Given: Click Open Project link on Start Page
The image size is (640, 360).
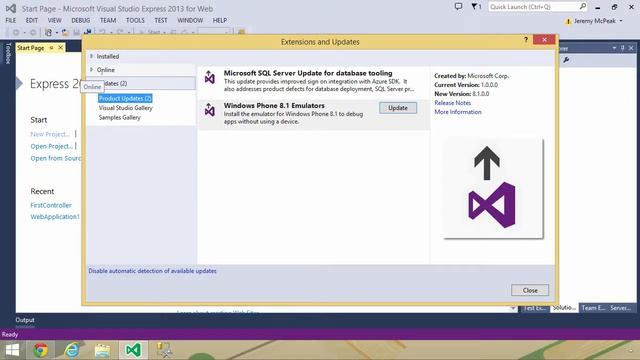Looking at the screenshot, I should (x=51, y=146).
